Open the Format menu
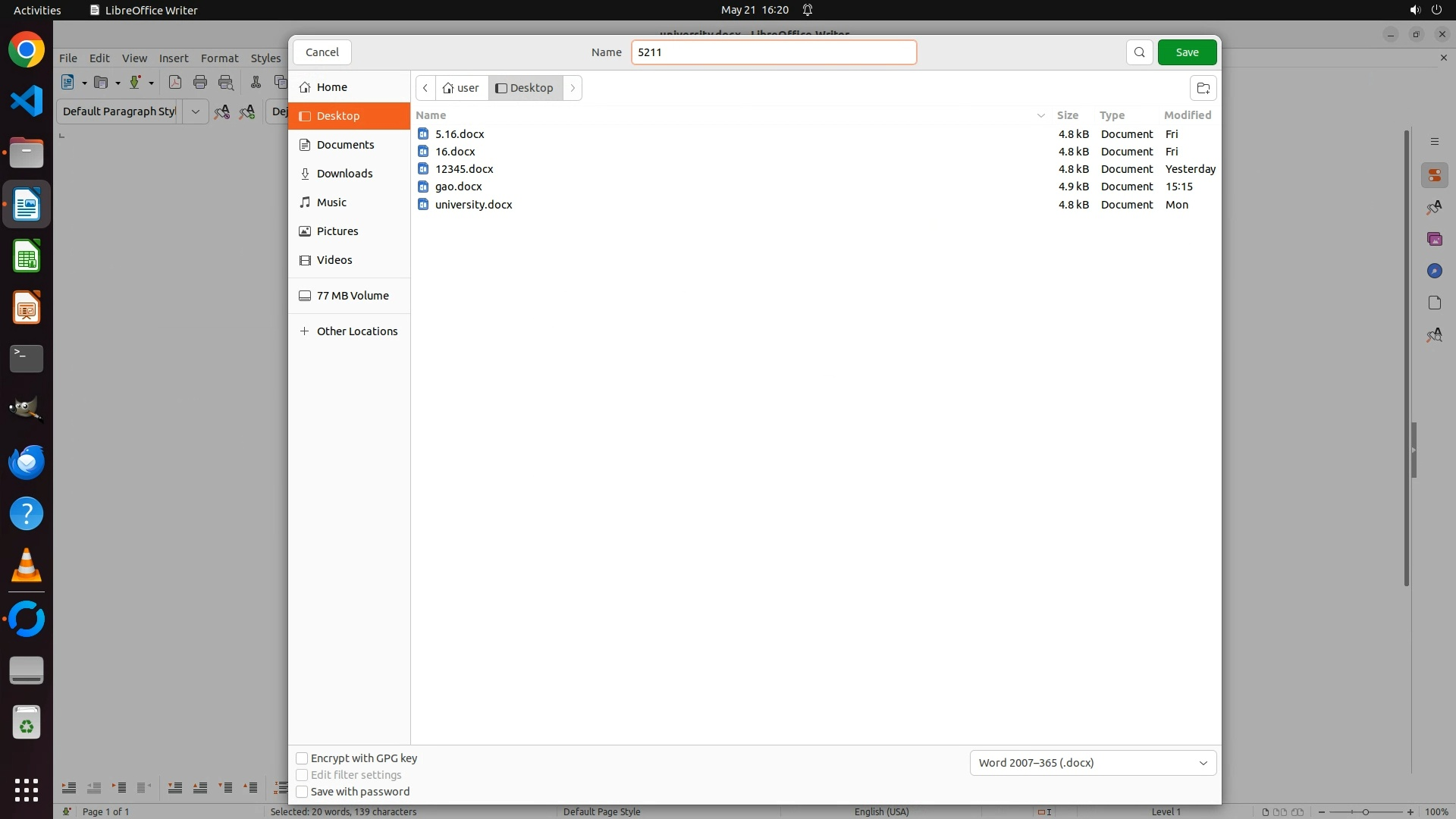This screenshot has width=1456, height=819. coord(219,58)
